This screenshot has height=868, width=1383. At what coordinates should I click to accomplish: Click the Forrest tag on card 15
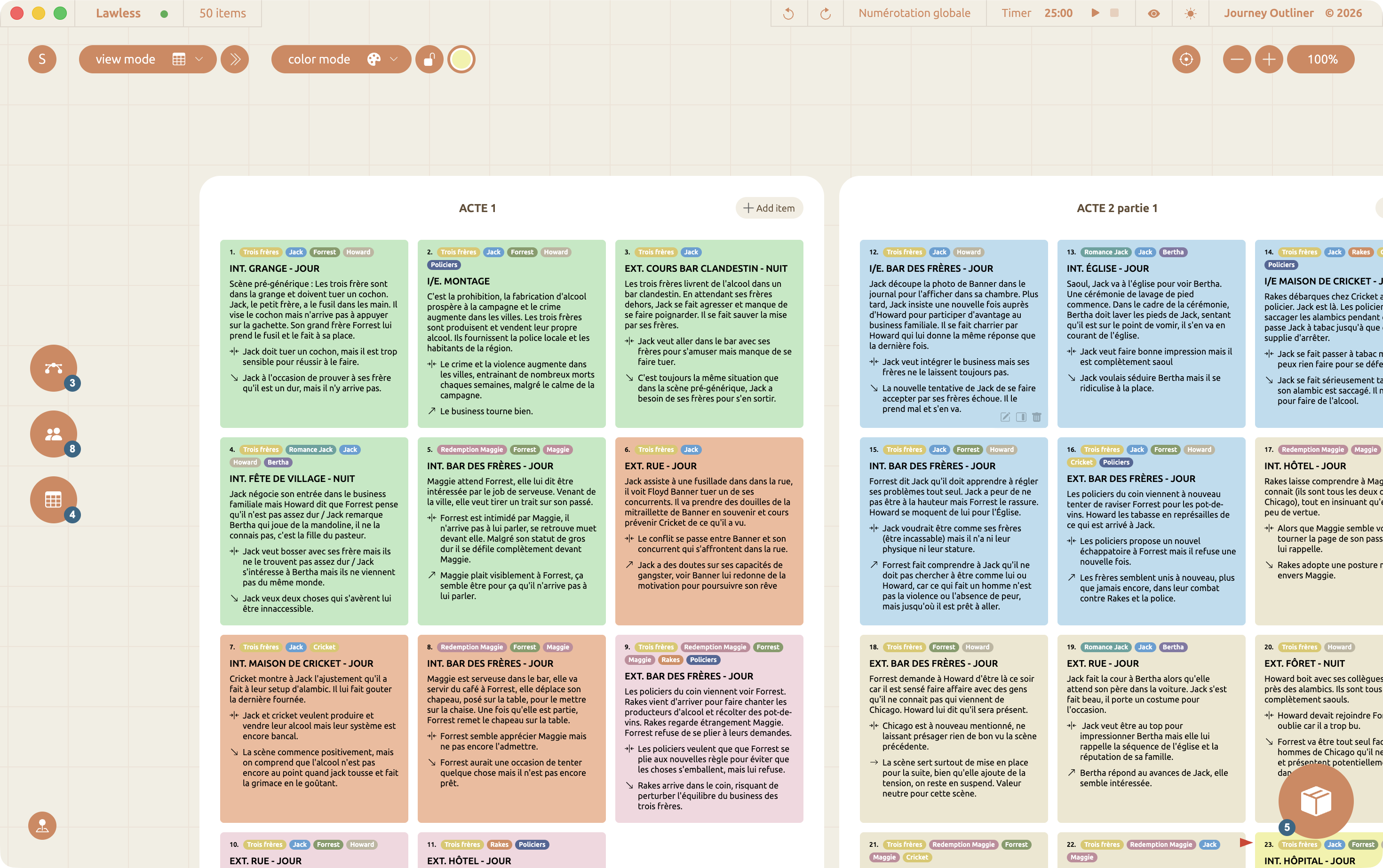(968, 450)
